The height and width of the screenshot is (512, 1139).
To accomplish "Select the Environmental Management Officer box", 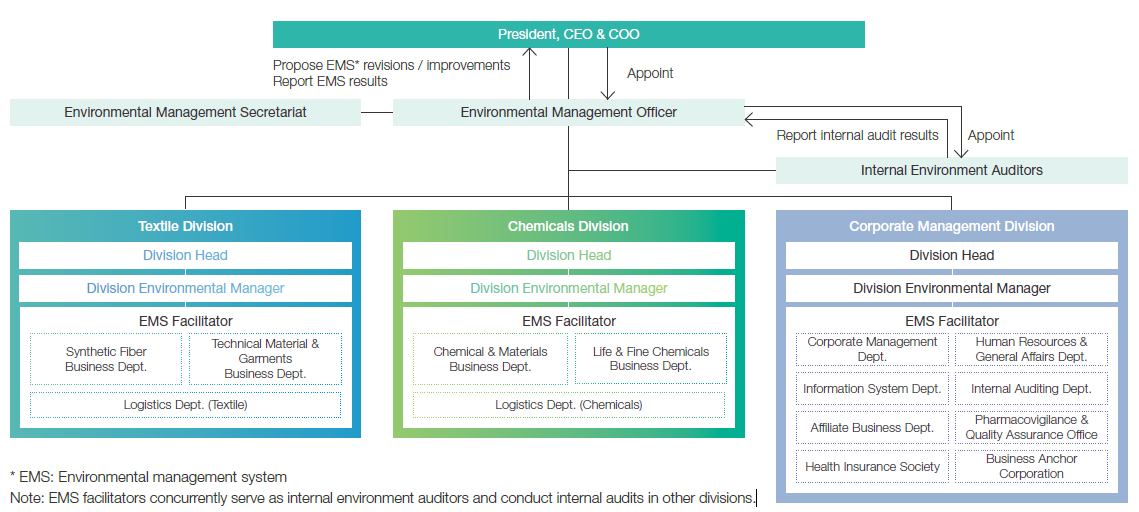I will tap(568, 113).
